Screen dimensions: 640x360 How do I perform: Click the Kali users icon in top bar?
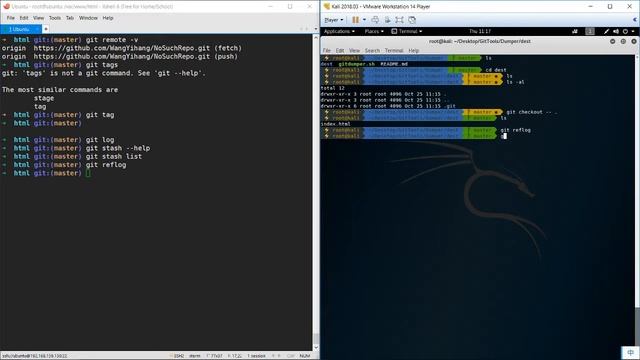click(x=575, y=31)
